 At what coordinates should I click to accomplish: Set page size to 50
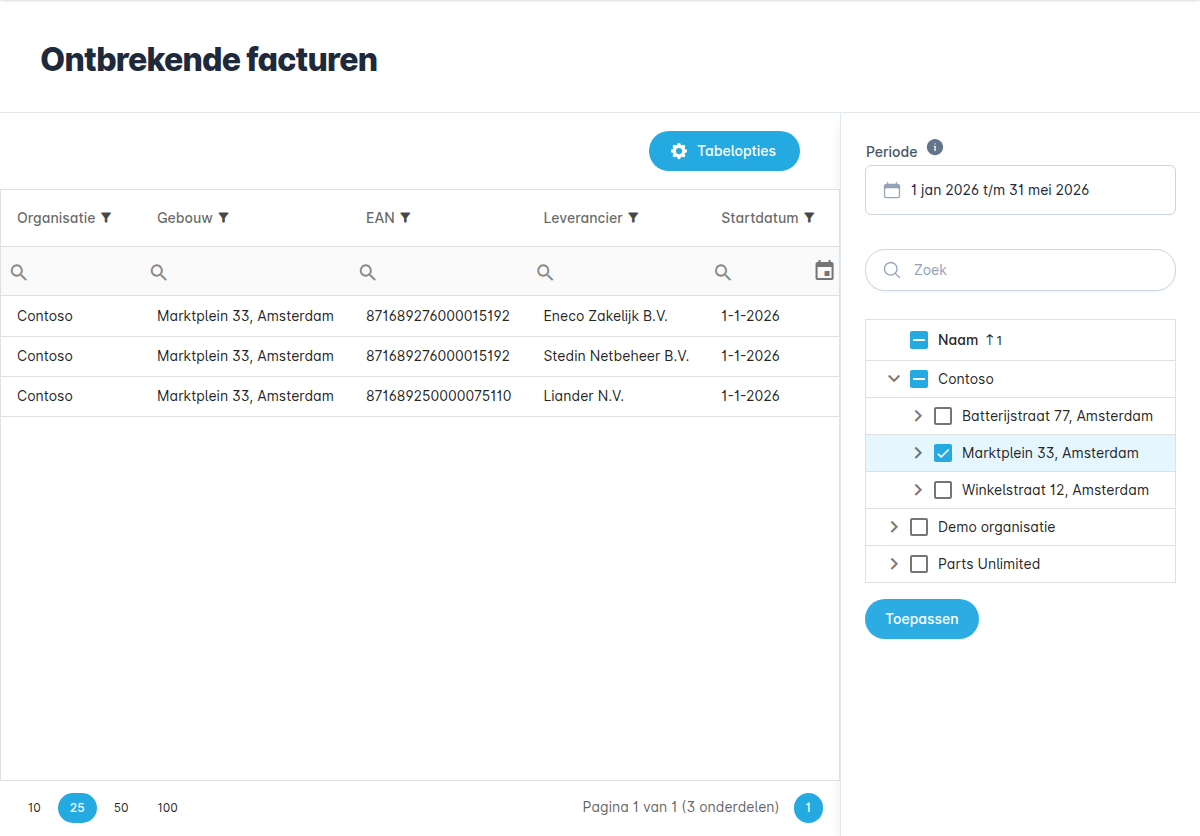coord(121,808)
